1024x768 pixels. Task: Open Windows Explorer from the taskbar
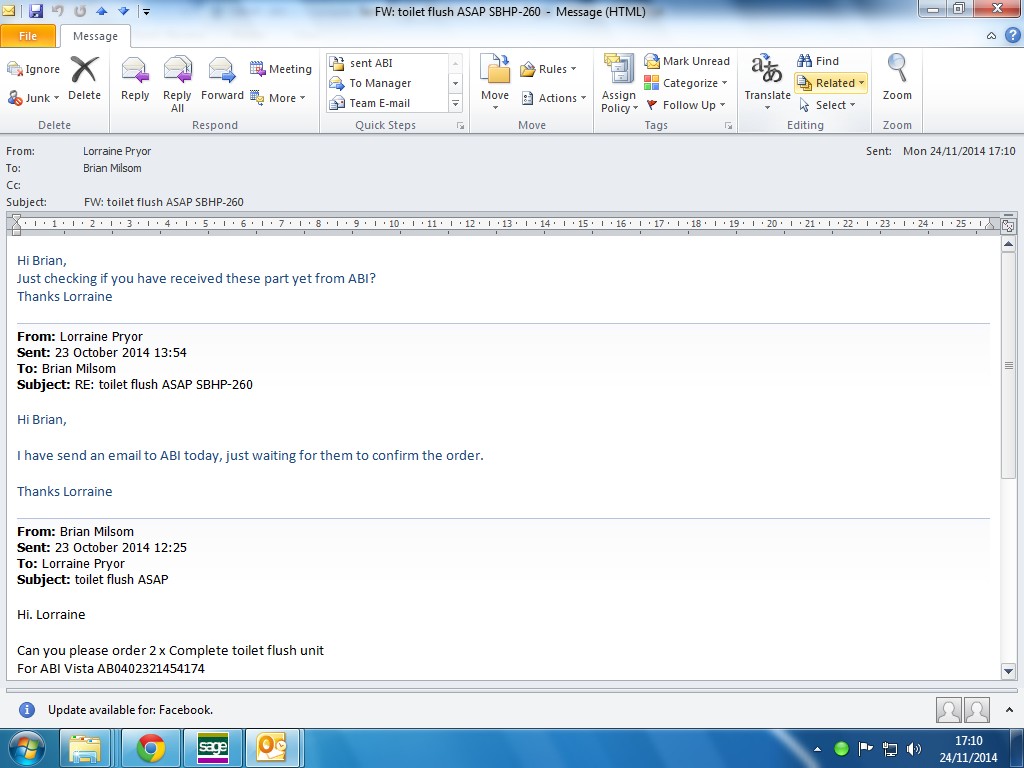coord(84,748)
